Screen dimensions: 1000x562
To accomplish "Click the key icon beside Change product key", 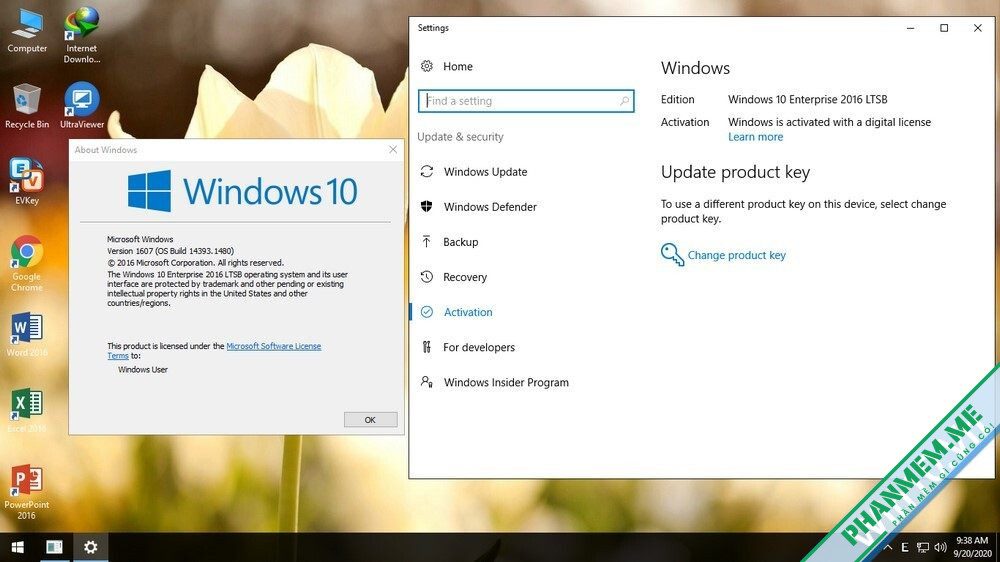I will (672, 255).
